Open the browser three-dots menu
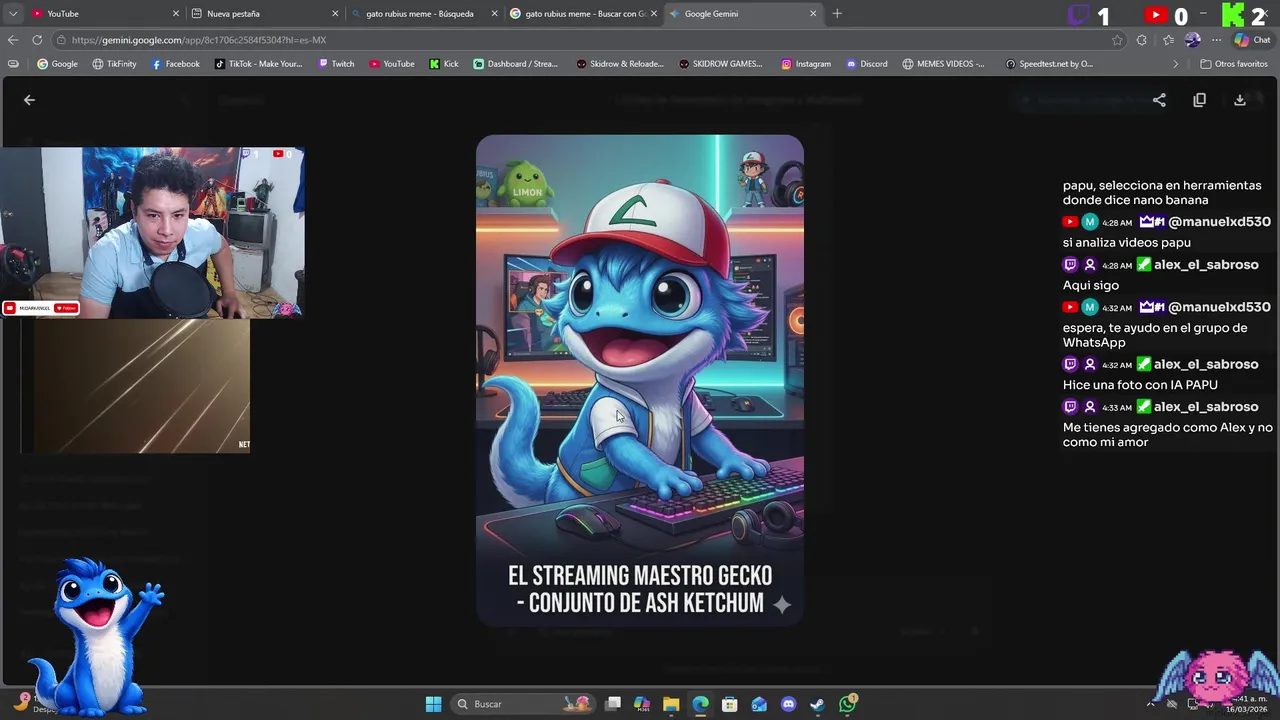 pyautogui.click(x=1216, y=40)
